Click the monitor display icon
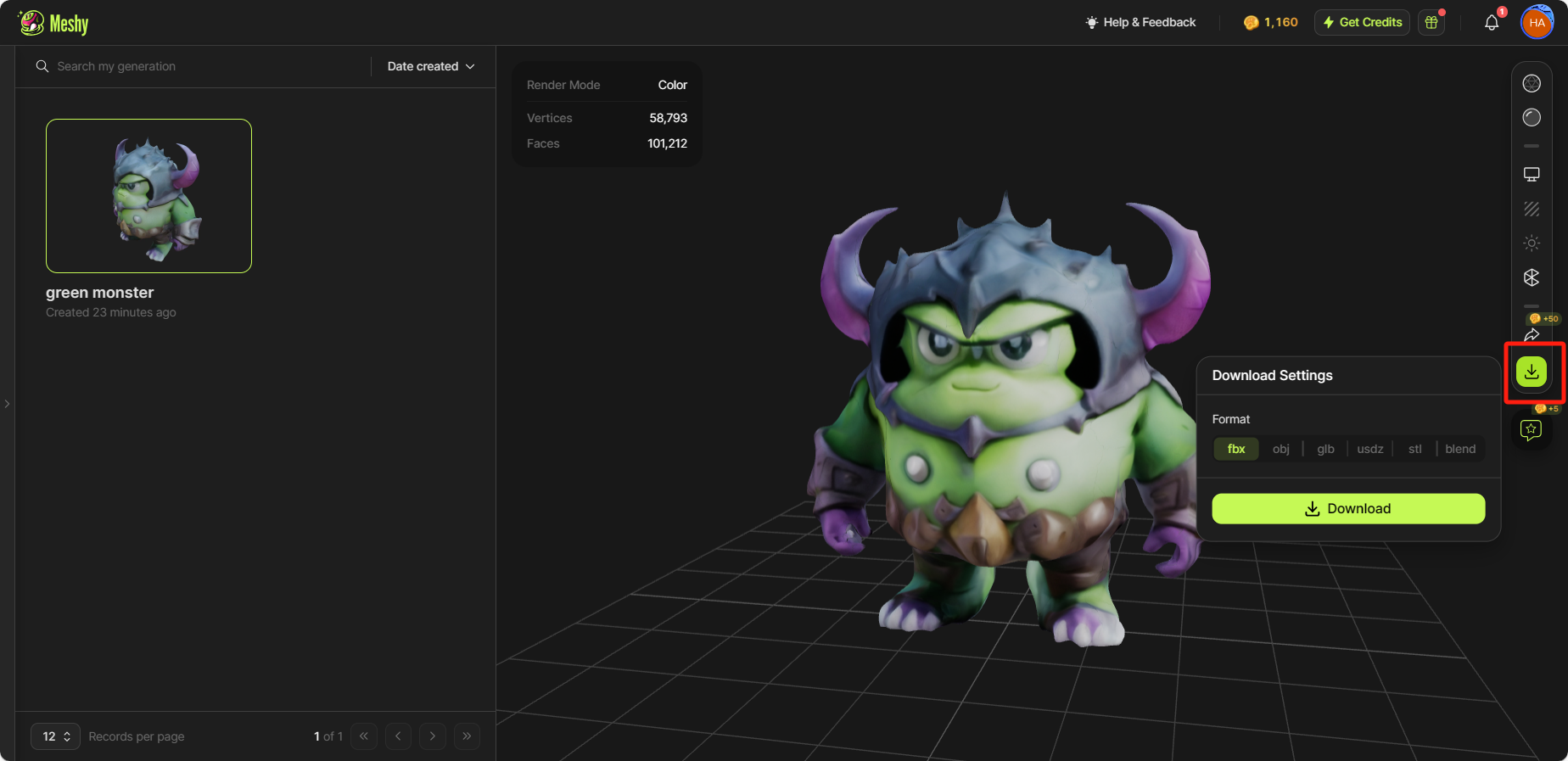The height and width of the screenshot is (761, 1568). [1532, 174]
